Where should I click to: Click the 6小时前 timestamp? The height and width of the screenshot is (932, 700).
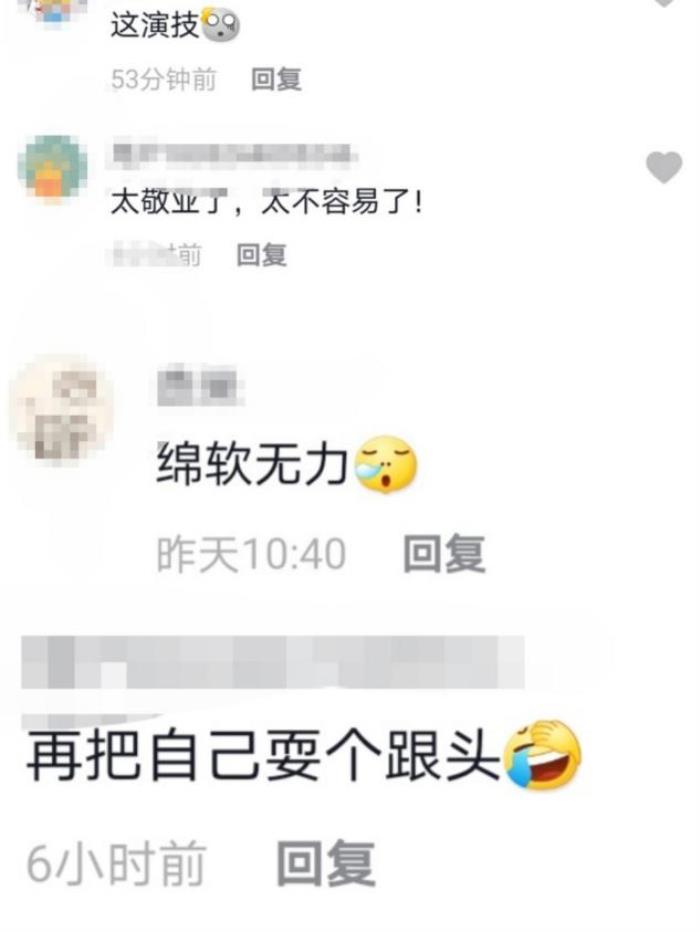click(116, 863)
